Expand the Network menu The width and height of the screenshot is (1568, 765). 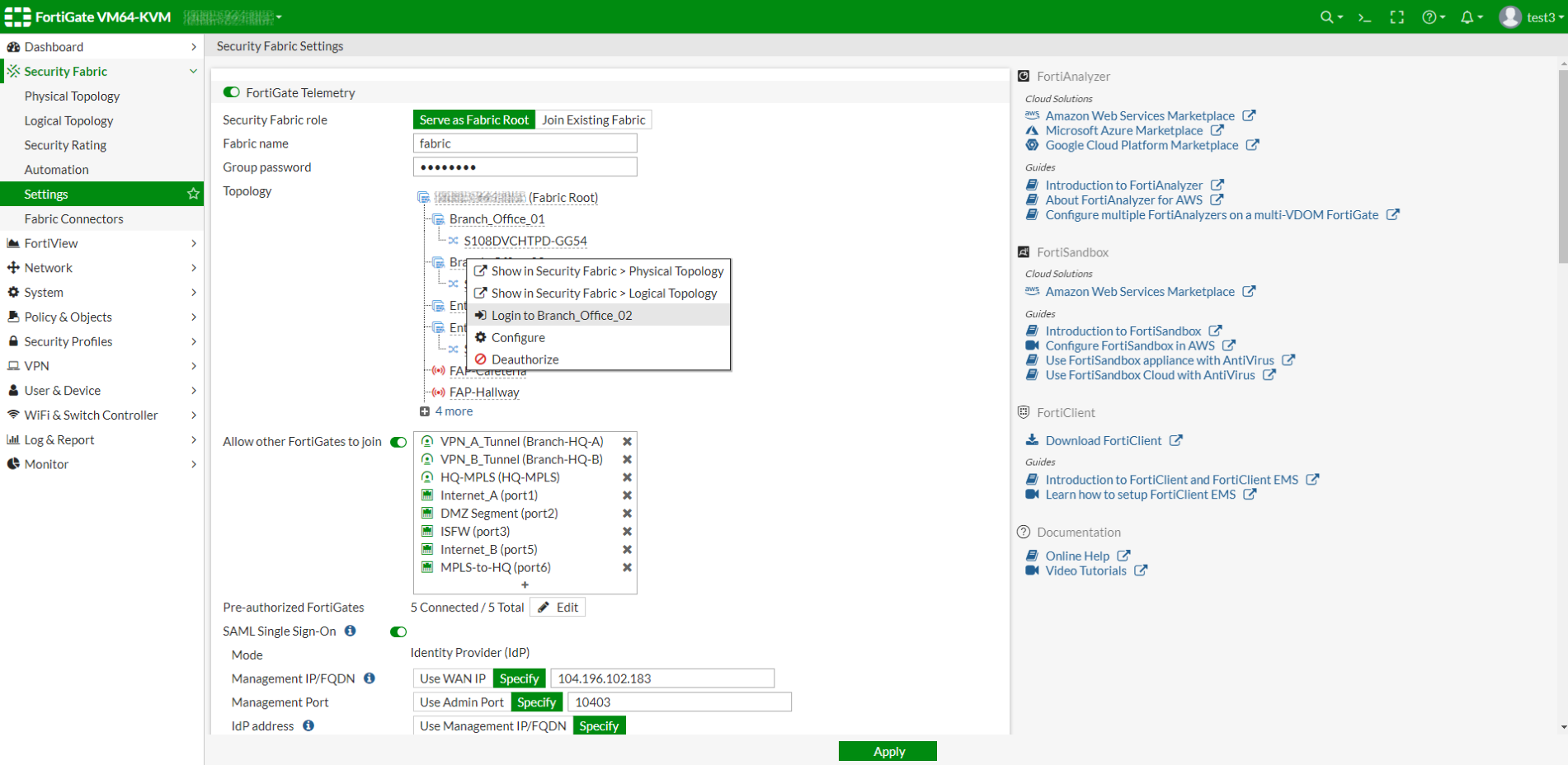[101, 268]
